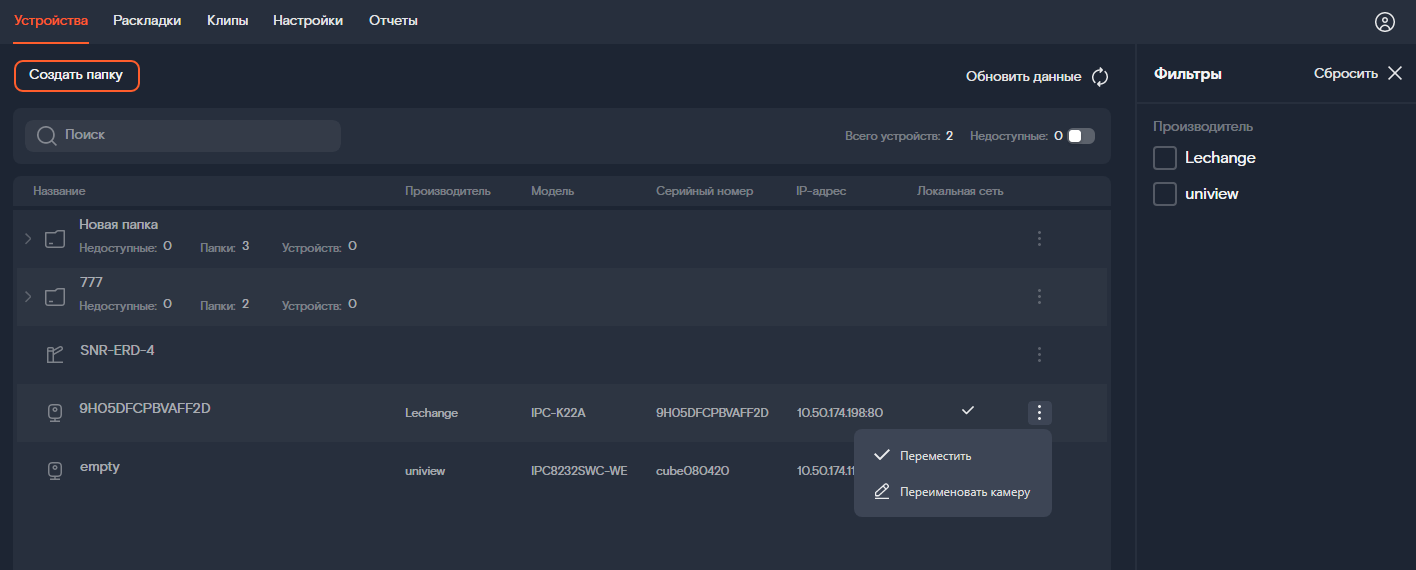
Task: Click the camera icon next to empty
Action: click(56, 470)
